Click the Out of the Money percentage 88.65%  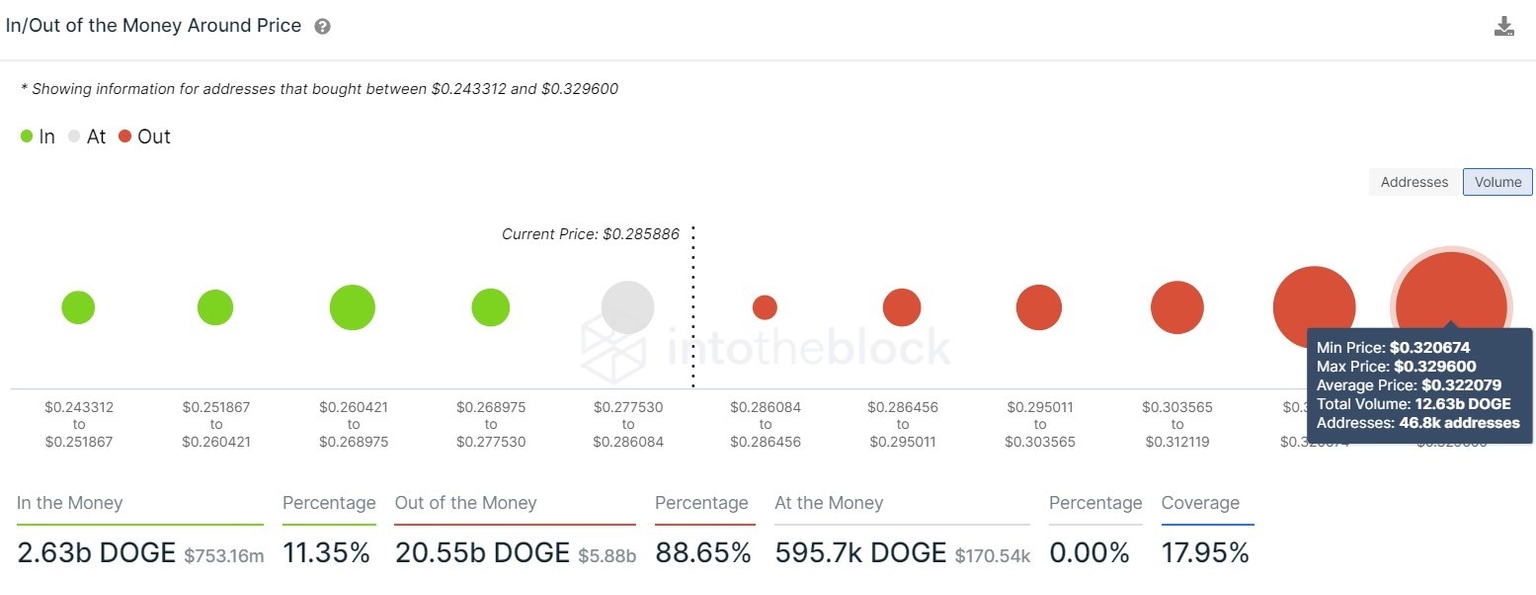point(703,552)
